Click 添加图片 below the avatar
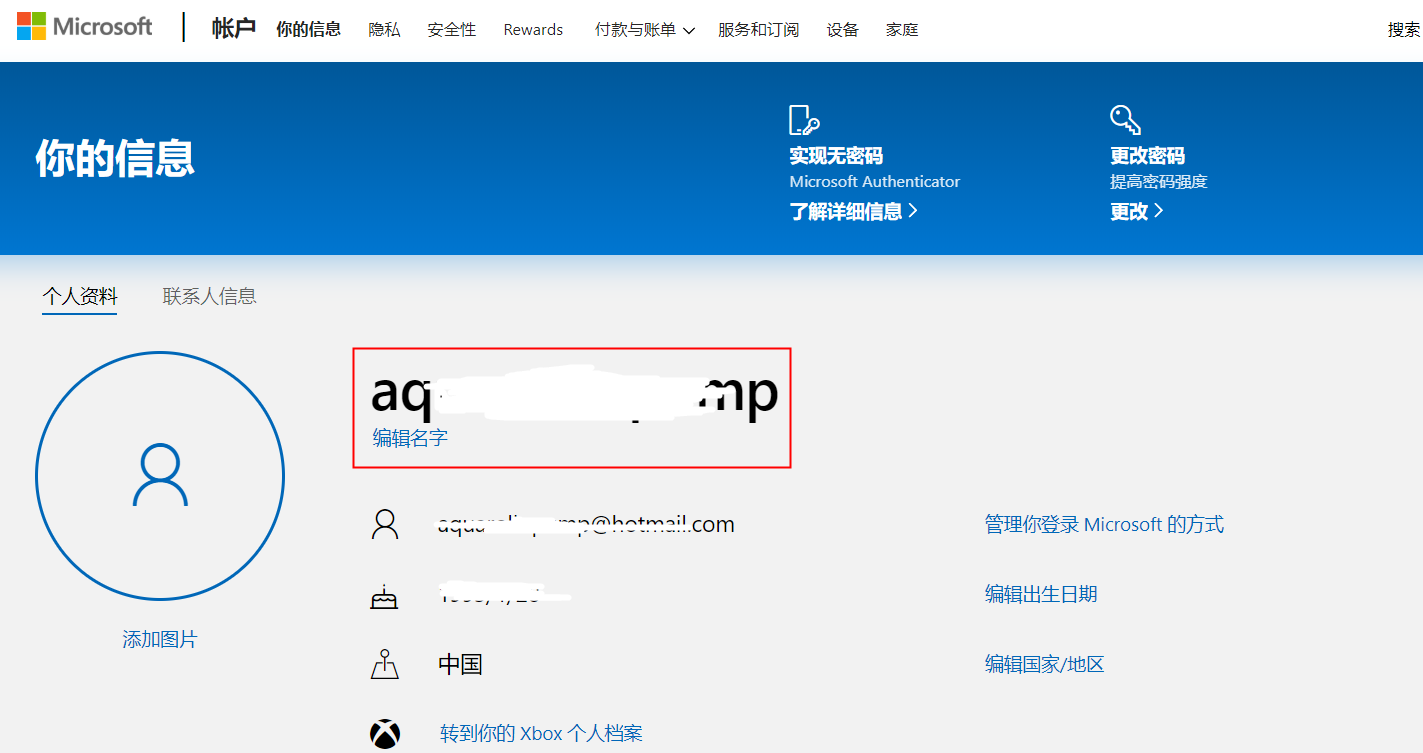 (x=159, y=639)
